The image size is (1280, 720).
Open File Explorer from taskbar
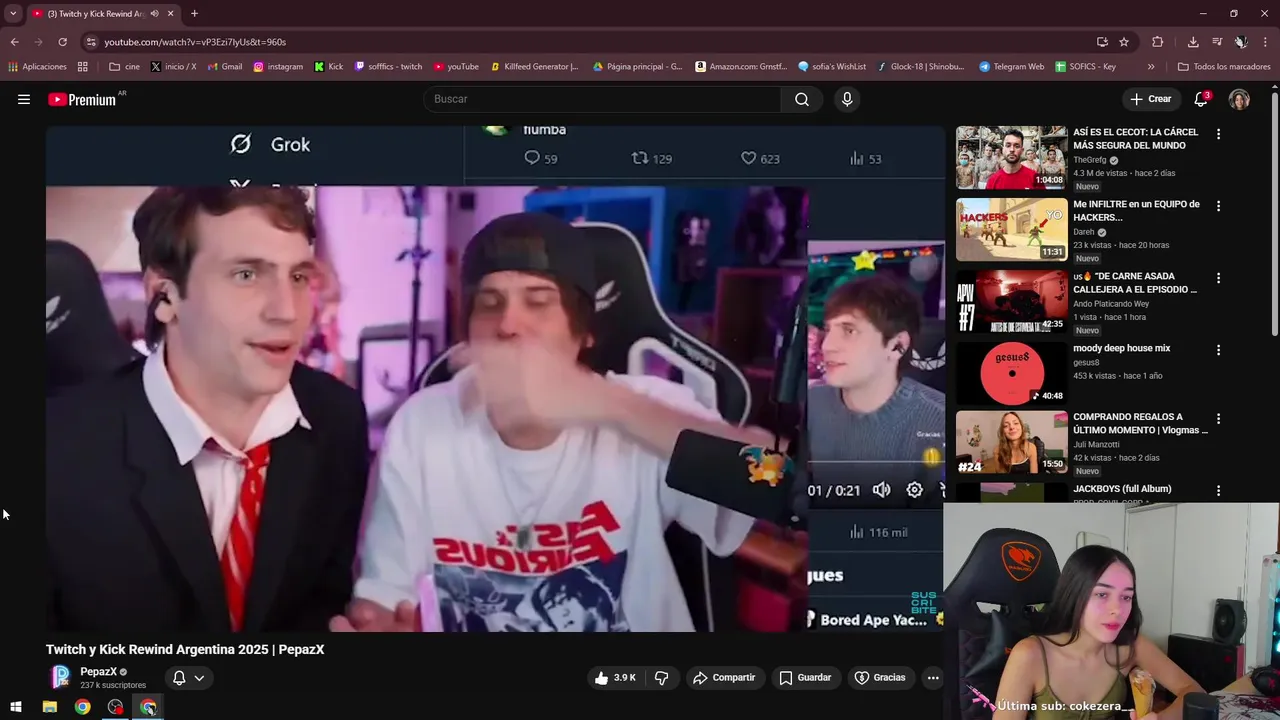pos(49,707)
